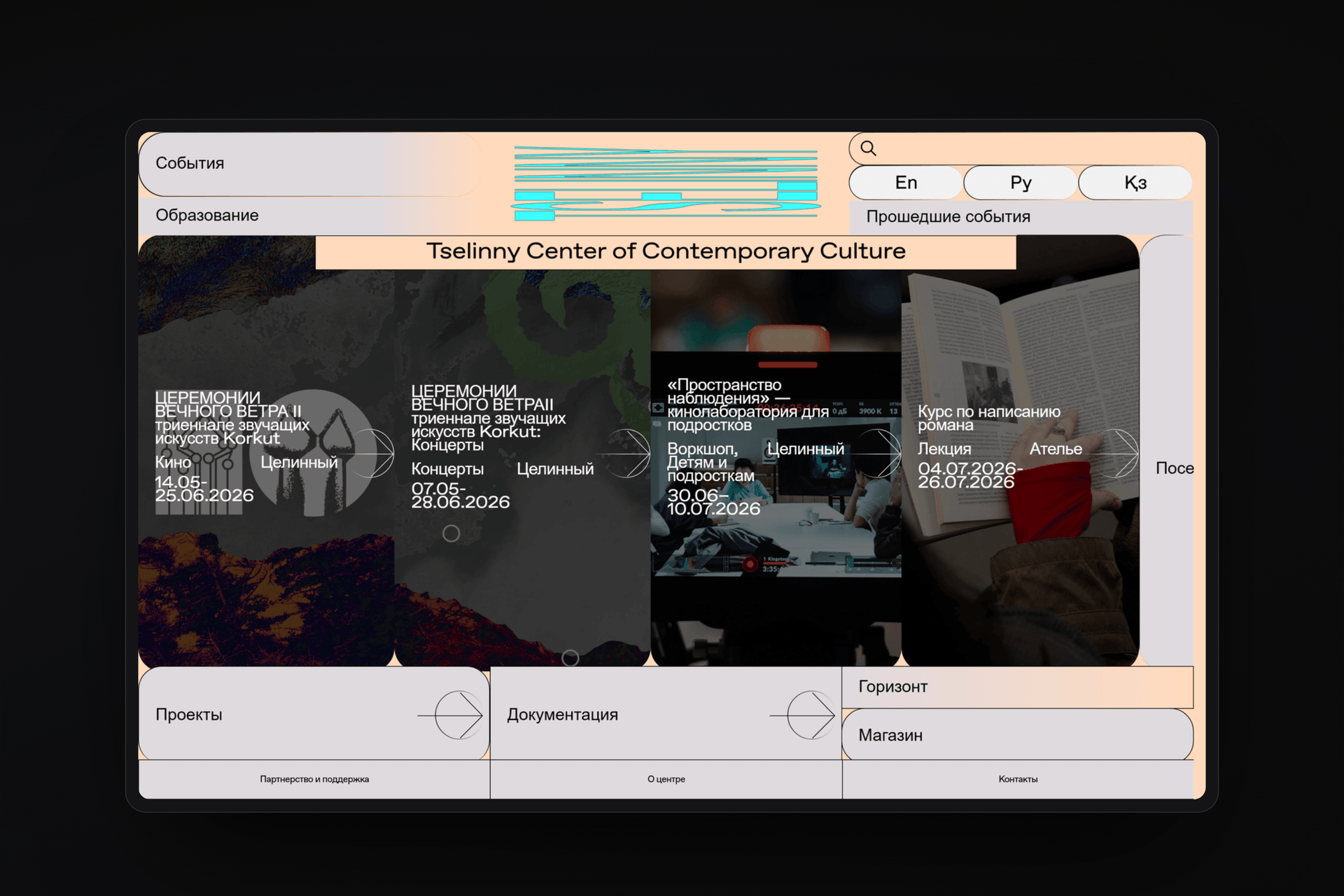Open the События menu
The image size is (1344, 896).
(310, 164)
